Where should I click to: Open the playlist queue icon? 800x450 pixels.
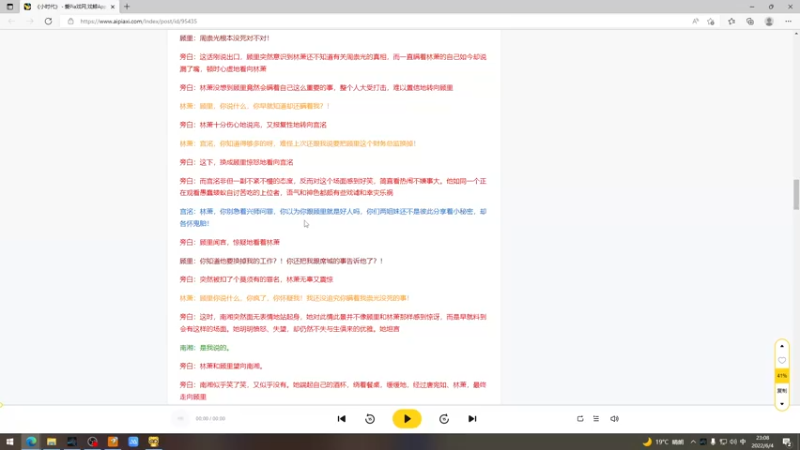pos(596,419)
